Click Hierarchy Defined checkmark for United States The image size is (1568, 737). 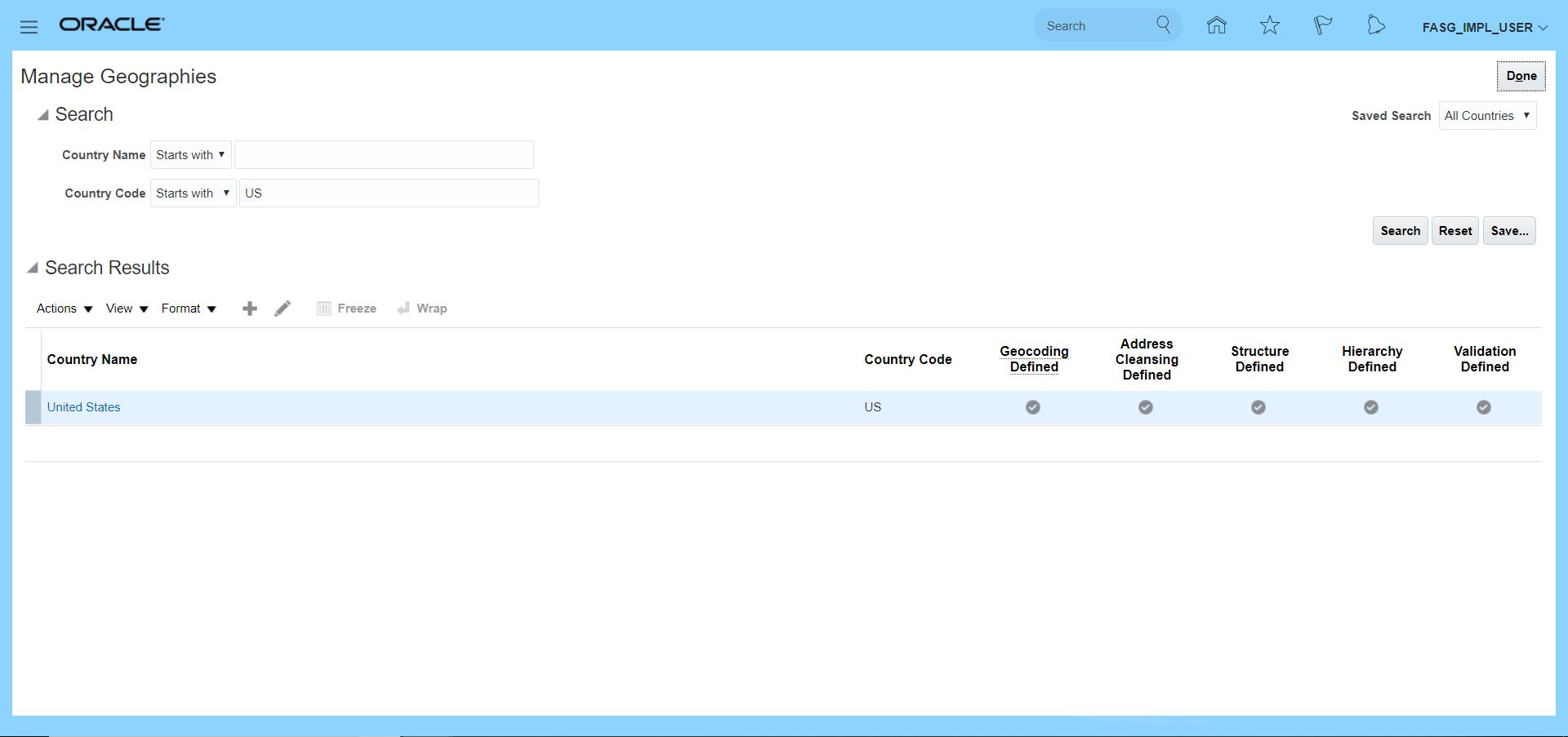point(1371,407)
